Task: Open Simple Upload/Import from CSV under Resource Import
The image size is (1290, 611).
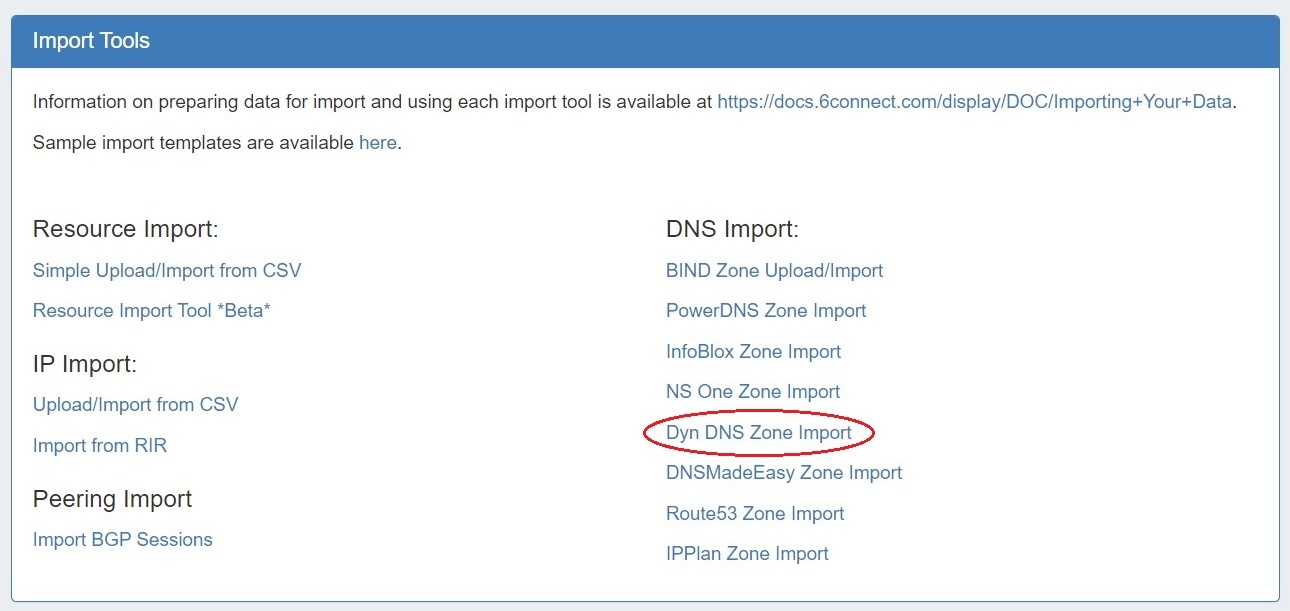Action: point(167,270)
